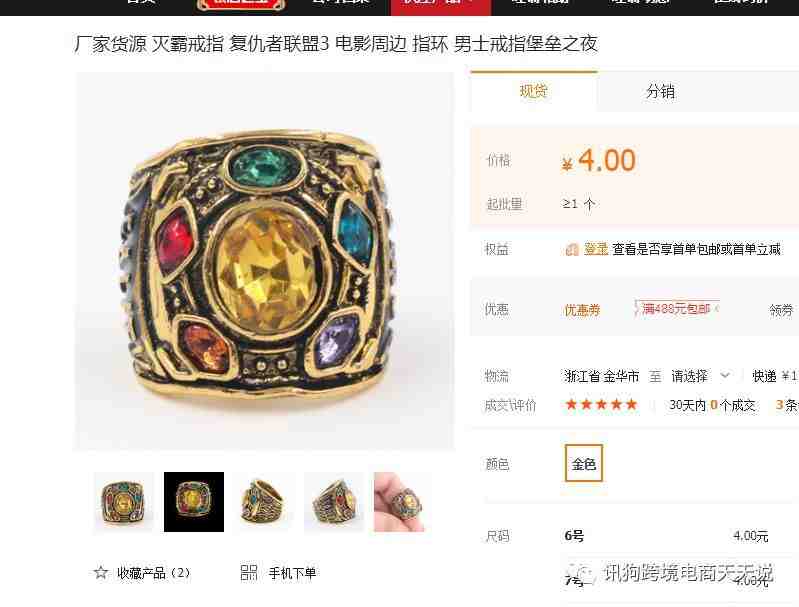Expand the 满488元包邮 coupon tag
The width and height of the screenshot is (799, 607).
coord(677,308)
